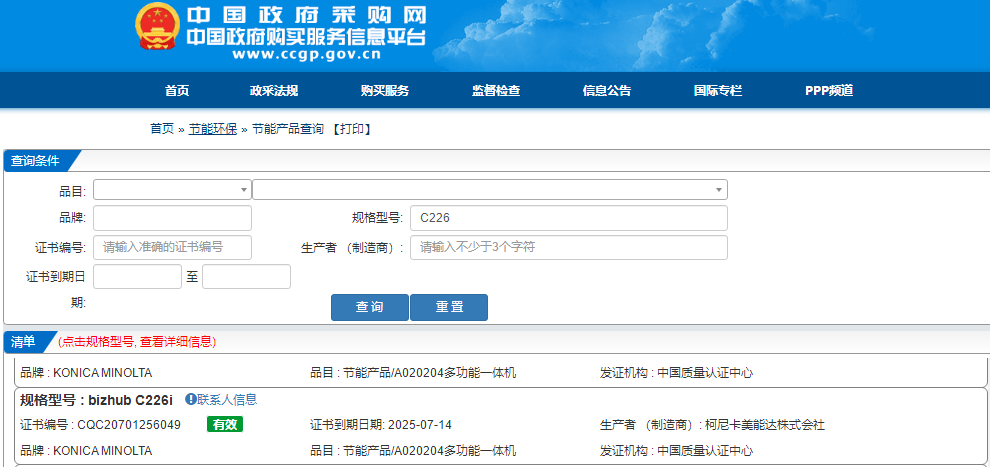This screenshot has height=467, width=990.
Task: Follow the 节能环保 breadcrumb link
Action: click(213, 129)
